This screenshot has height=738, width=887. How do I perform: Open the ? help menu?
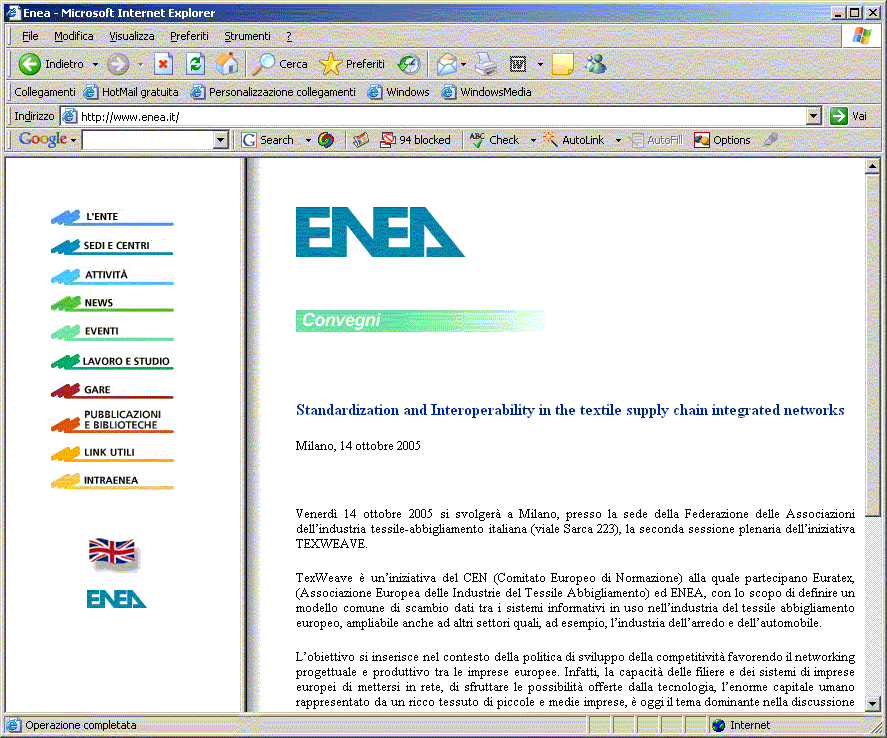click(x=289, y=36)
